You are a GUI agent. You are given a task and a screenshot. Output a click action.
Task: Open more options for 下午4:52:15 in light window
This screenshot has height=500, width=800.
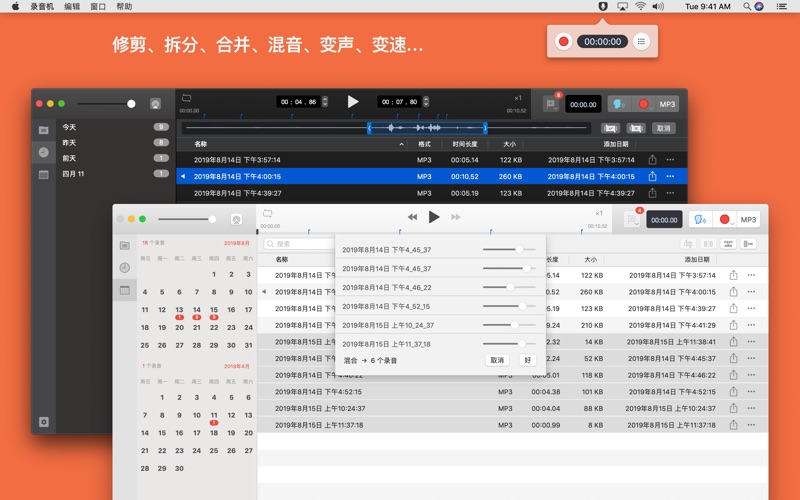pyautogui.click(x=751, y=392)
